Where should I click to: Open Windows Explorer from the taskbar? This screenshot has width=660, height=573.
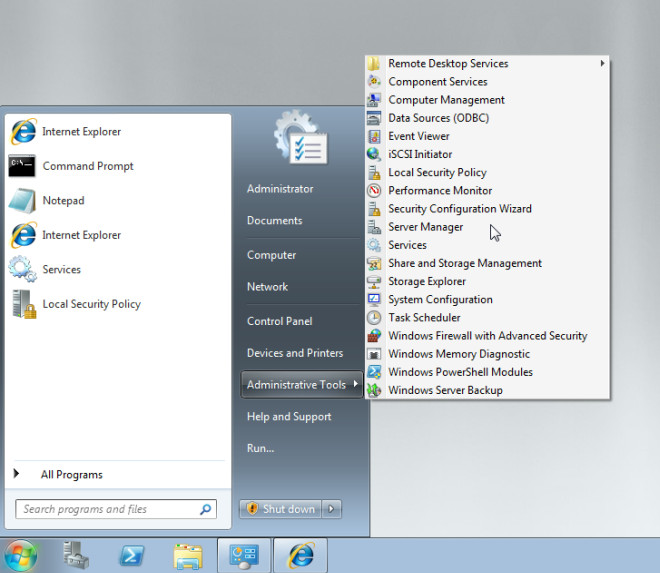point(188,556)
